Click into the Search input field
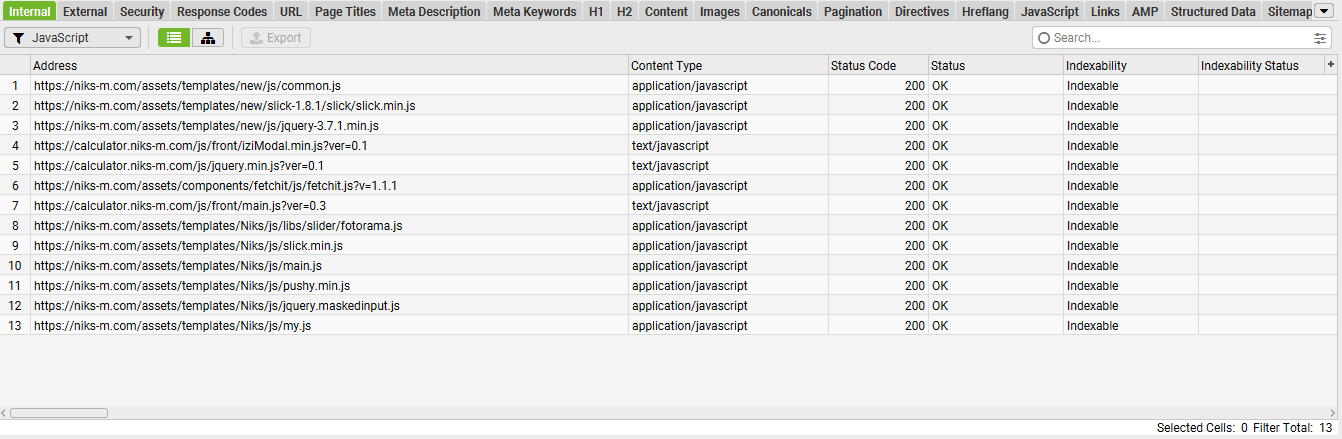 [1180, 38]
